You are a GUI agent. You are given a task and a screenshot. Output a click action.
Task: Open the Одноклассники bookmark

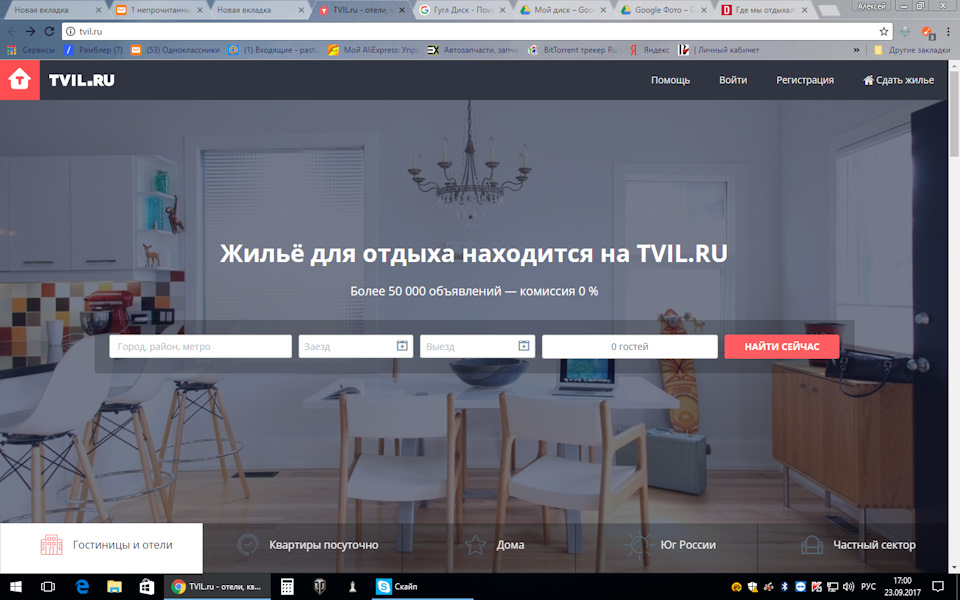tap(175, 50)
